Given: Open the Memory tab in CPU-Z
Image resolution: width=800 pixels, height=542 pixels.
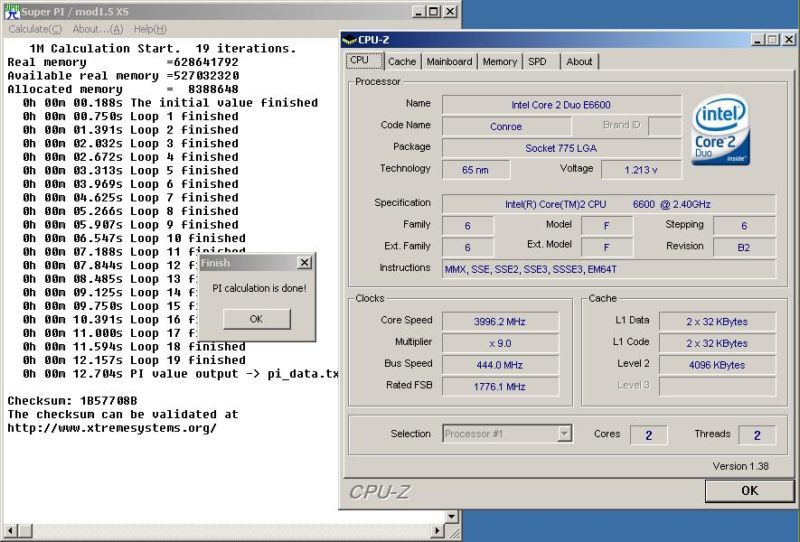Looking at the screenshot, I should click(x=500, y=61).
